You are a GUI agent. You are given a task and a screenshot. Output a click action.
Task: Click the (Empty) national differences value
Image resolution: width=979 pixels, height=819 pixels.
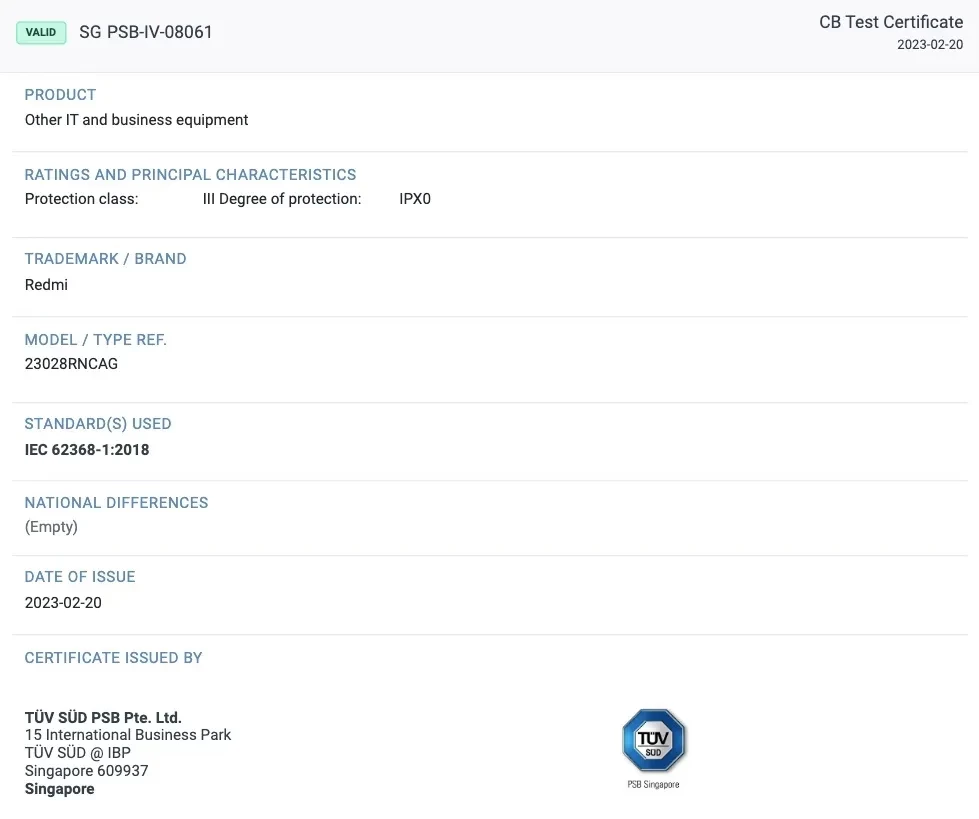pyautogui.click(x=51, y=527)
